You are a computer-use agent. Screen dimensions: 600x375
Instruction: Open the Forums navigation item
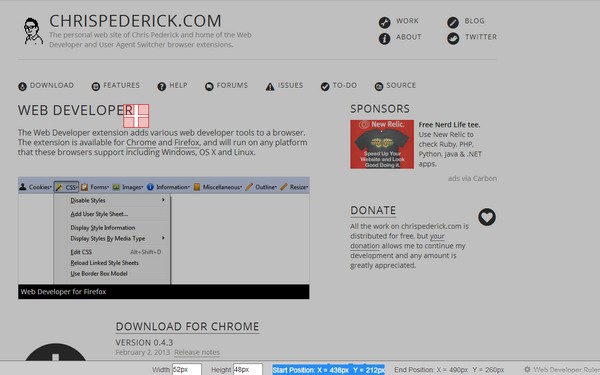(x=227, y=86)
